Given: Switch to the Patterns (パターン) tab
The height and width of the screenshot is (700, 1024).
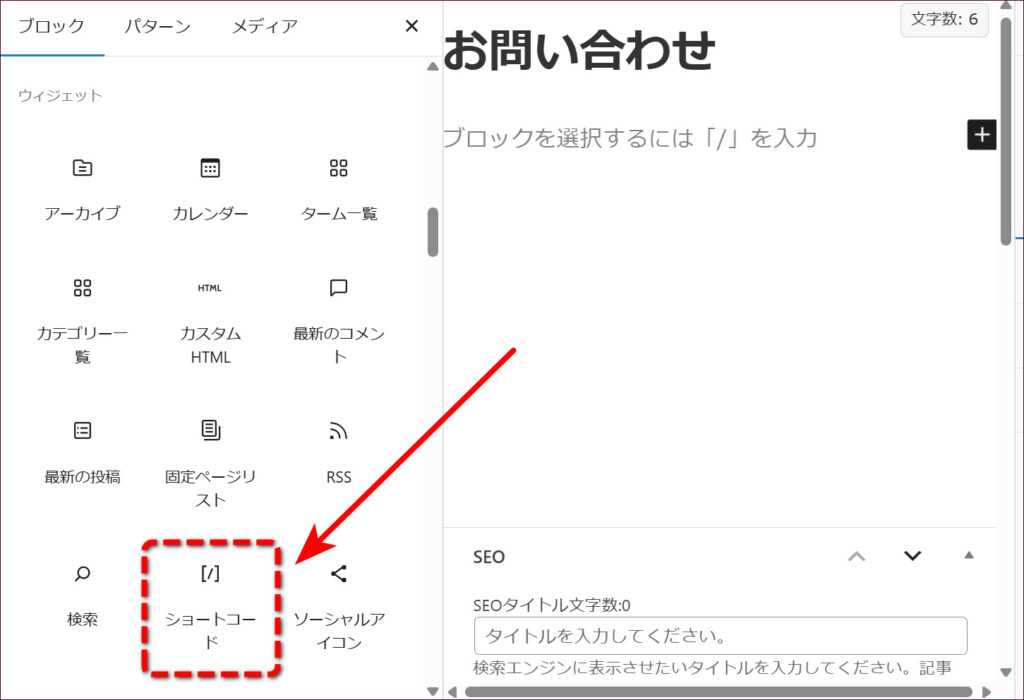Looking at the screenshot, I should coord(157,27).
